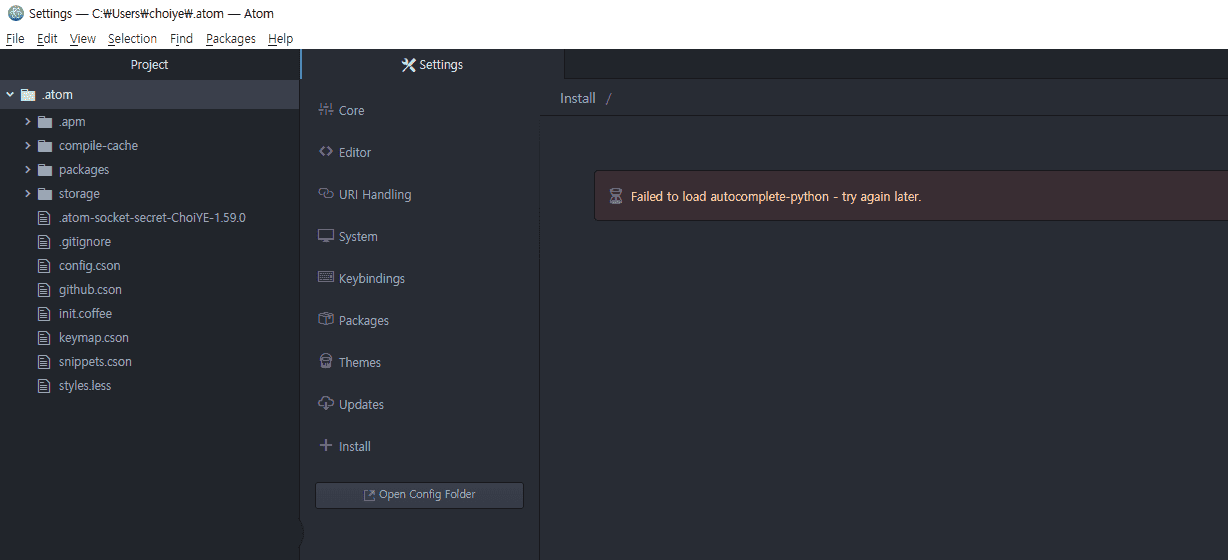
Task: Click the URI Handling link icon
Action: [x=326, y=194]
